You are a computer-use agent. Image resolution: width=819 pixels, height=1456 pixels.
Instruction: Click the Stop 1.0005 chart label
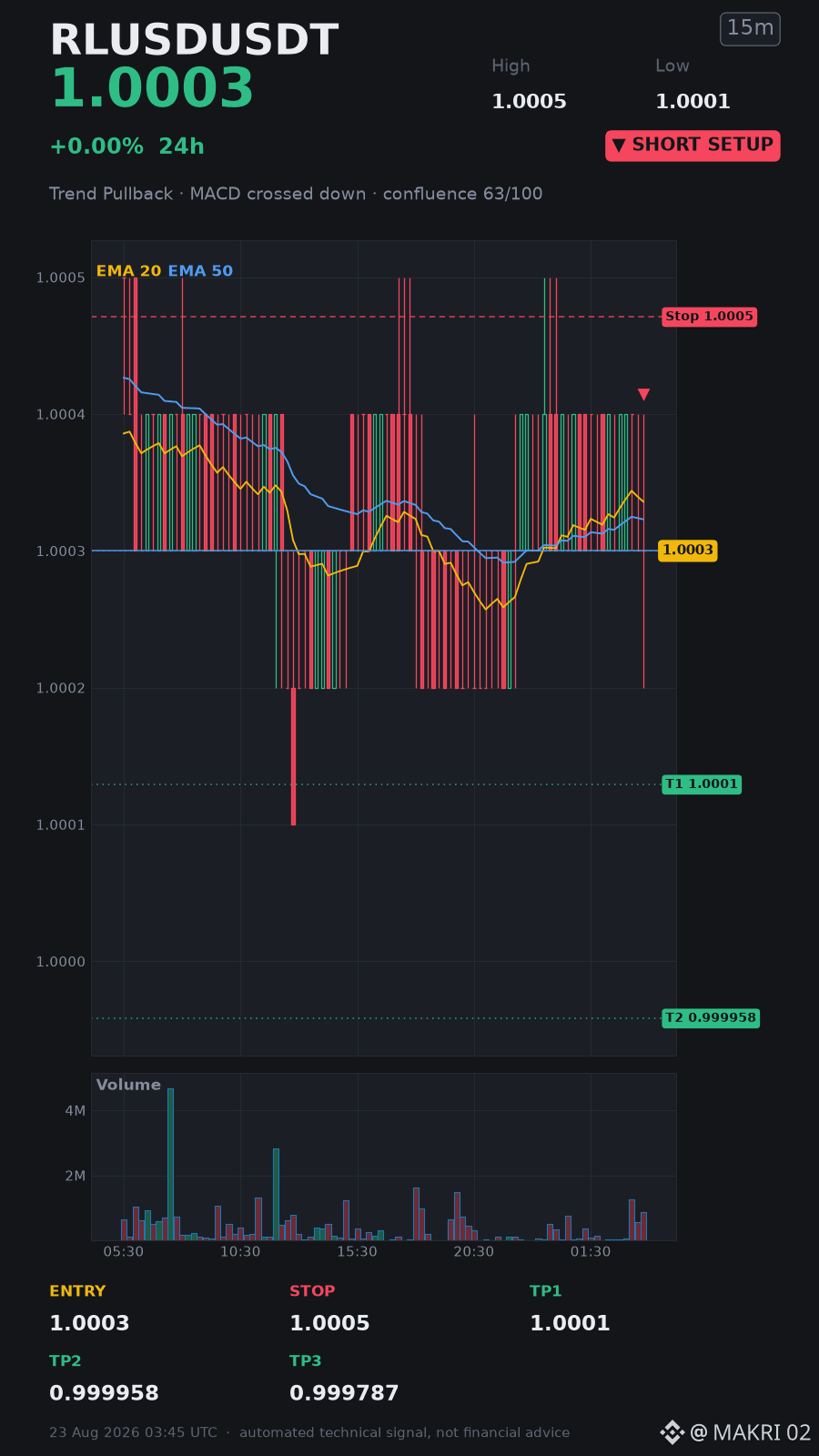709,317
